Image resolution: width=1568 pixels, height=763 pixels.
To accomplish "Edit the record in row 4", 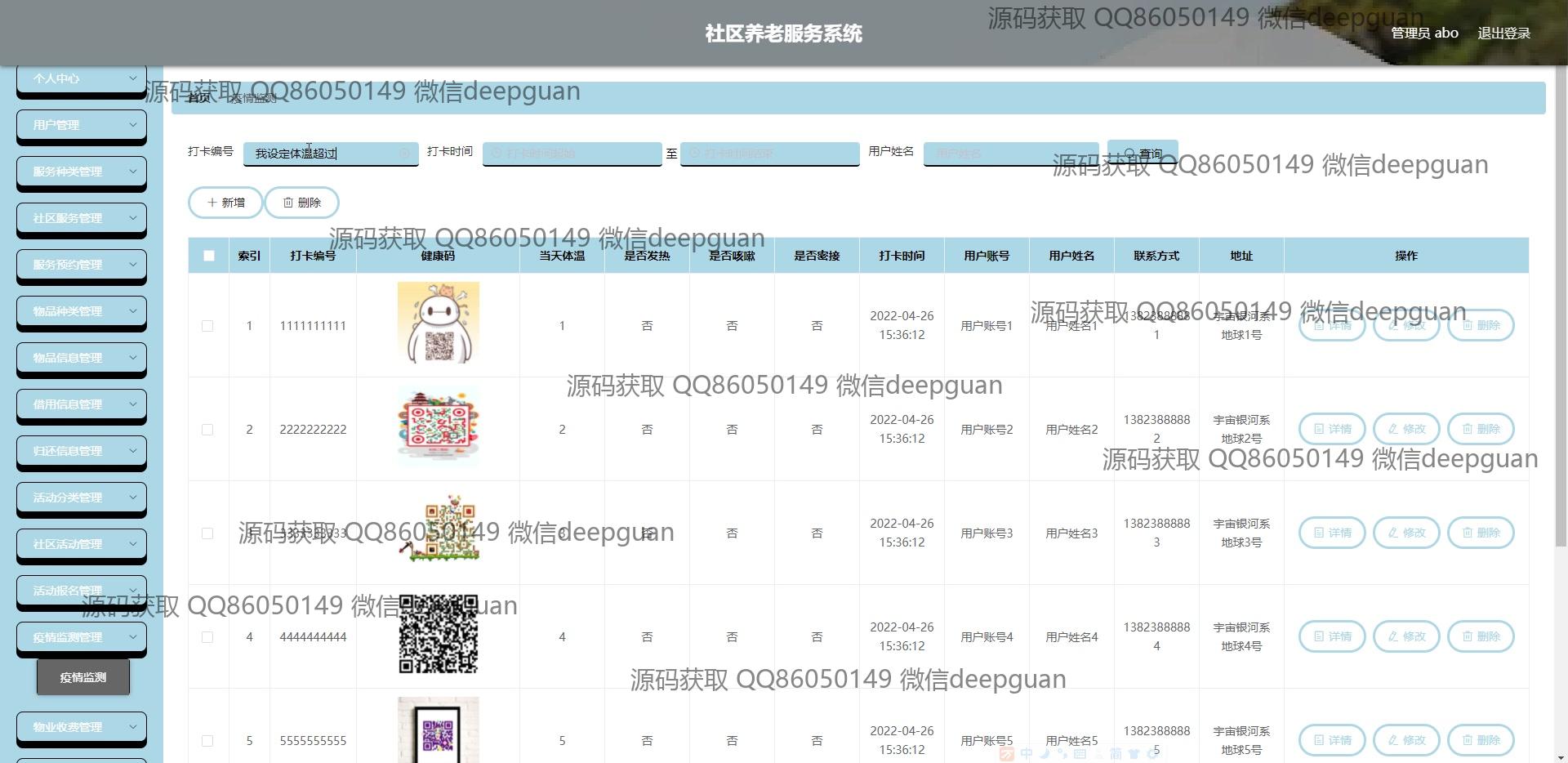I will click(1405, 636).
